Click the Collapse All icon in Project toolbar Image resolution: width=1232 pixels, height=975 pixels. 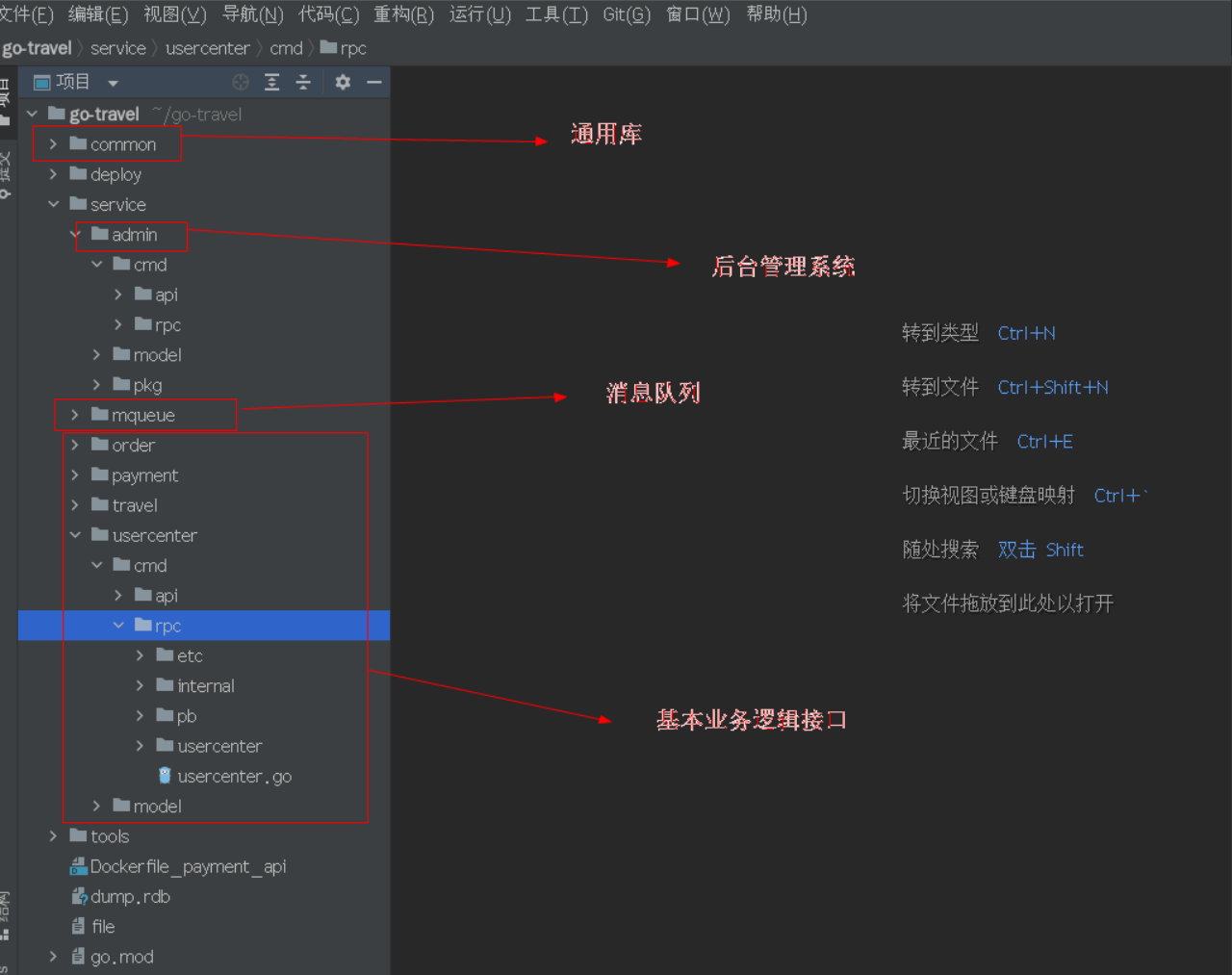pos(302,82)
